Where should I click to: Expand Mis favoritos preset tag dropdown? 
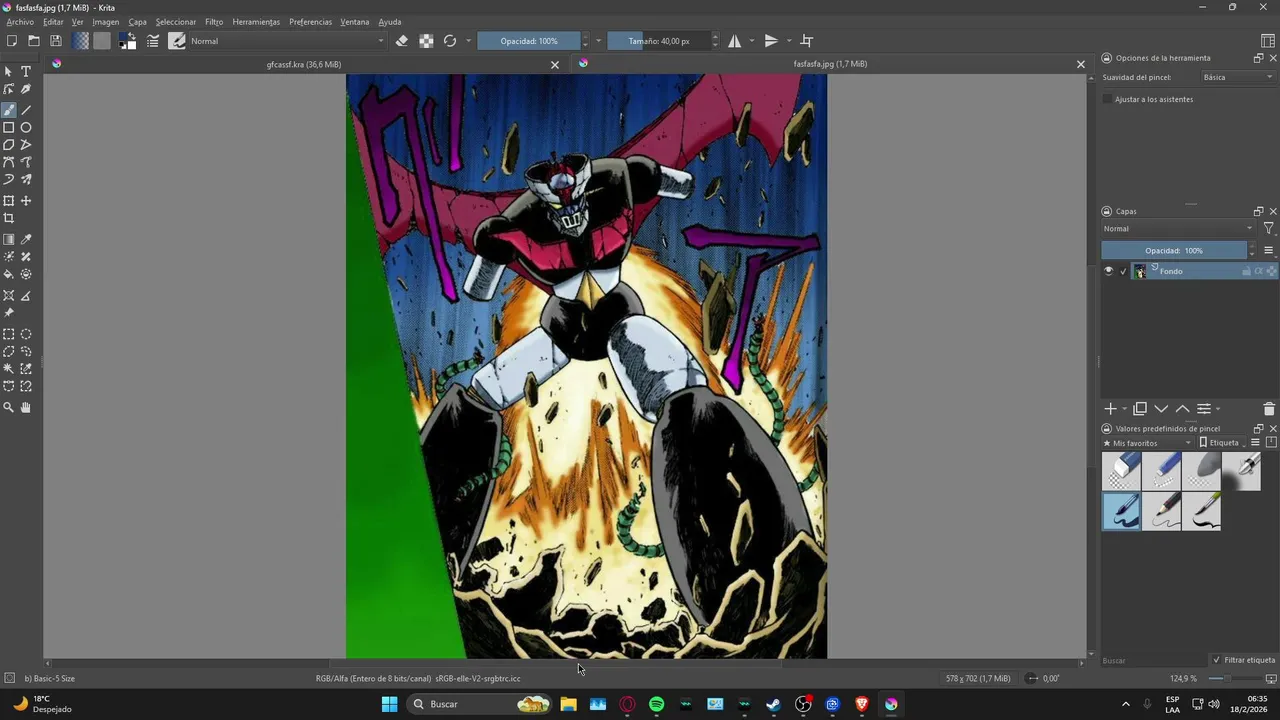point(1148,443)
